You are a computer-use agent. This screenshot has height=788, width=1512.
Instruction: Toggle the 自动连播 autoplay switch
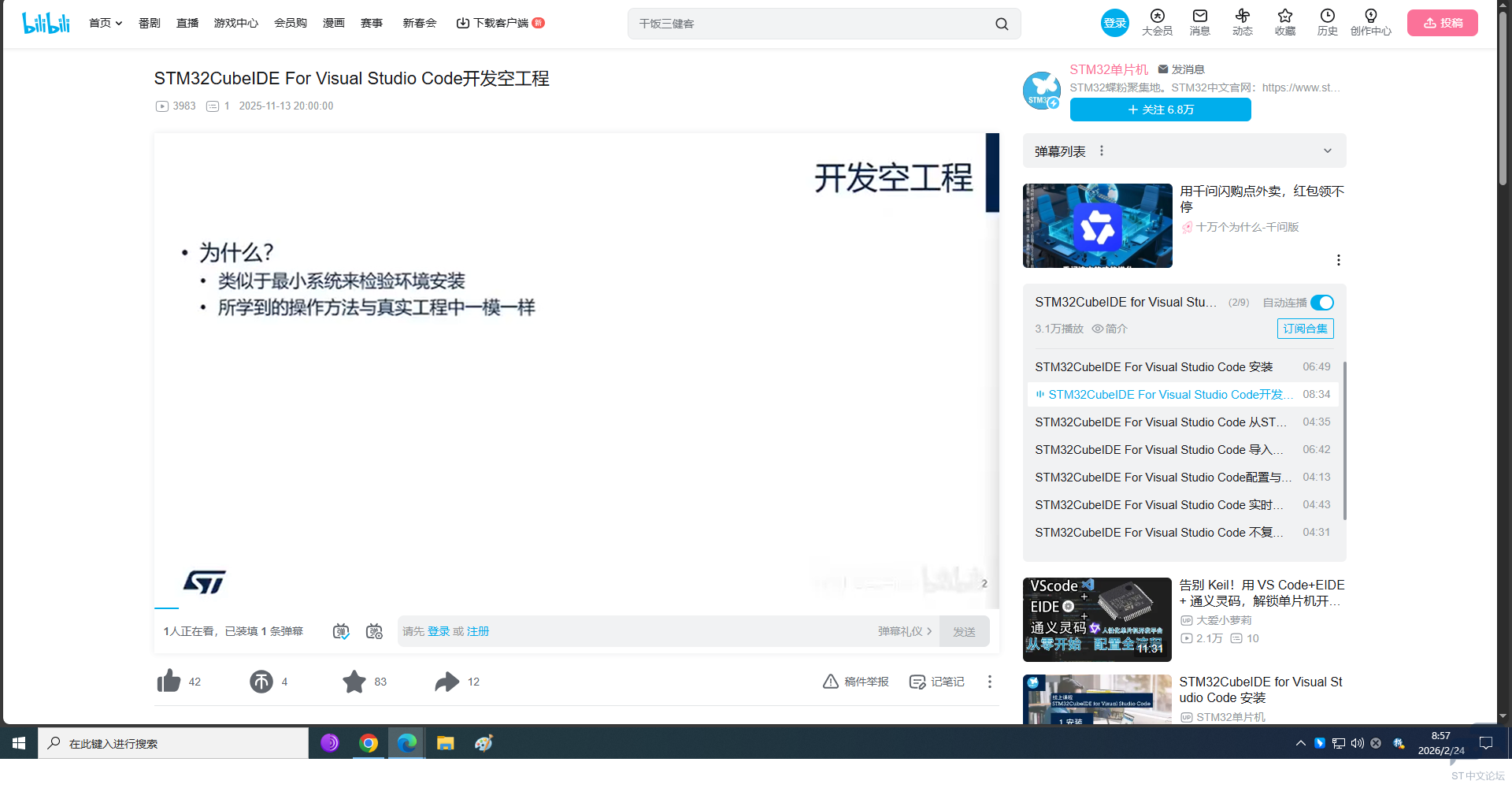[x=1321, y=303]
